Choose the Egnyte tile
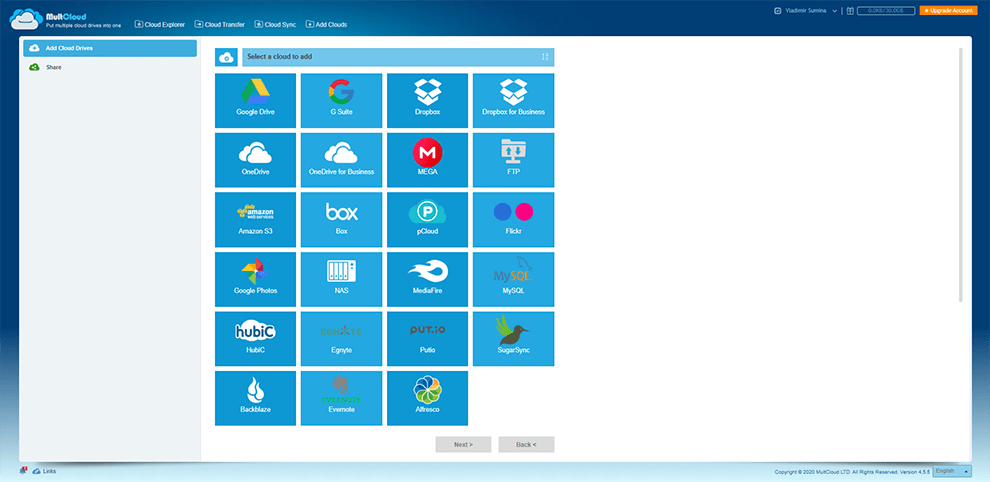The height and width of the screenshot is (482, 990). click(x=341, y=339)
